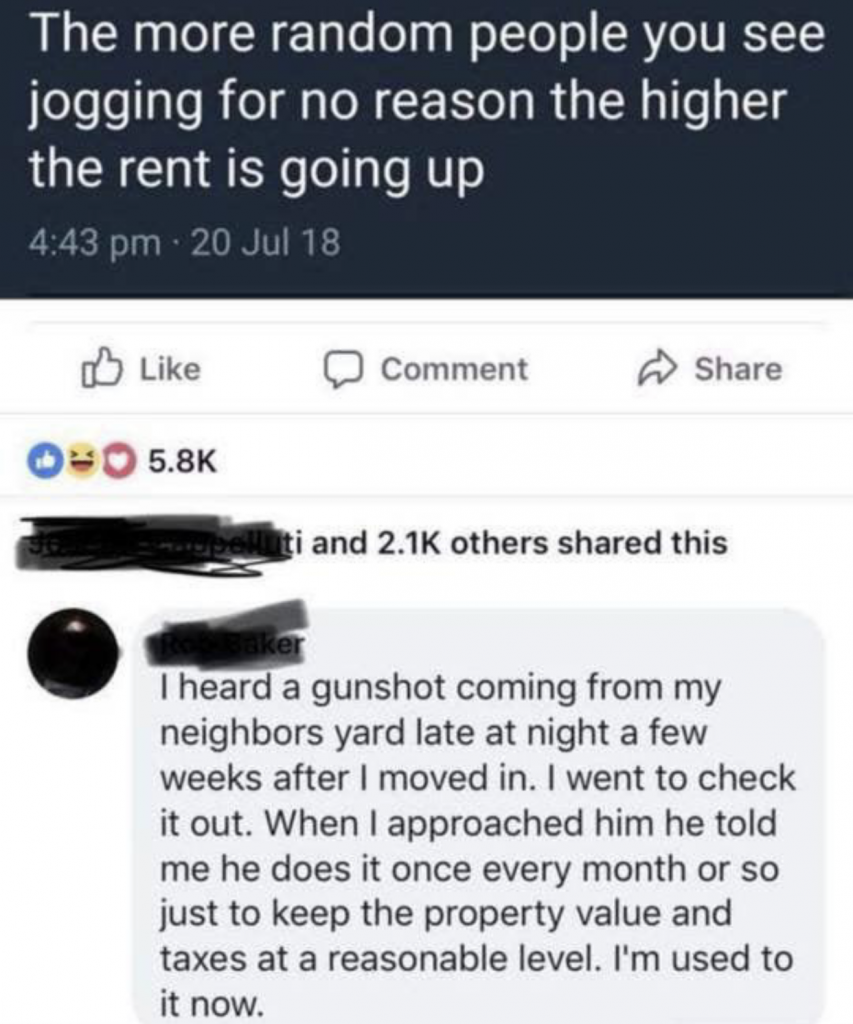Click the Comment button label

(455, 370)
